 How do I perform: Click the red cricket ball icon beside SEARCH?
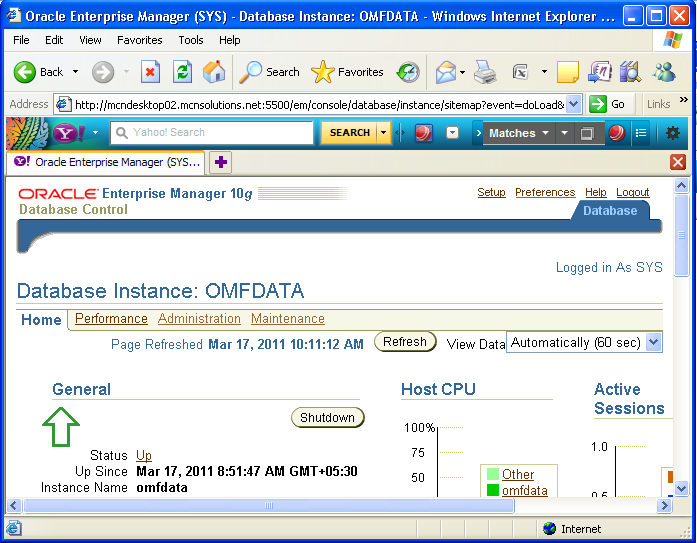[423, 133]
